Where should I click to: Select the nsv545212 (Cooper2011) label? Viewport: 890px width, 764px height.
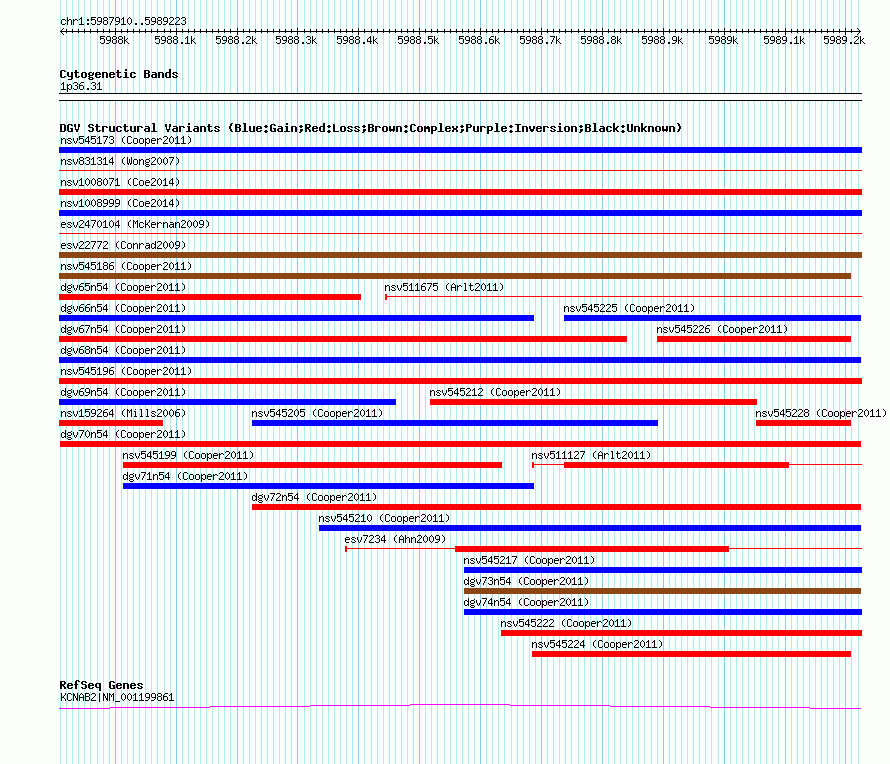pos(495,392)
